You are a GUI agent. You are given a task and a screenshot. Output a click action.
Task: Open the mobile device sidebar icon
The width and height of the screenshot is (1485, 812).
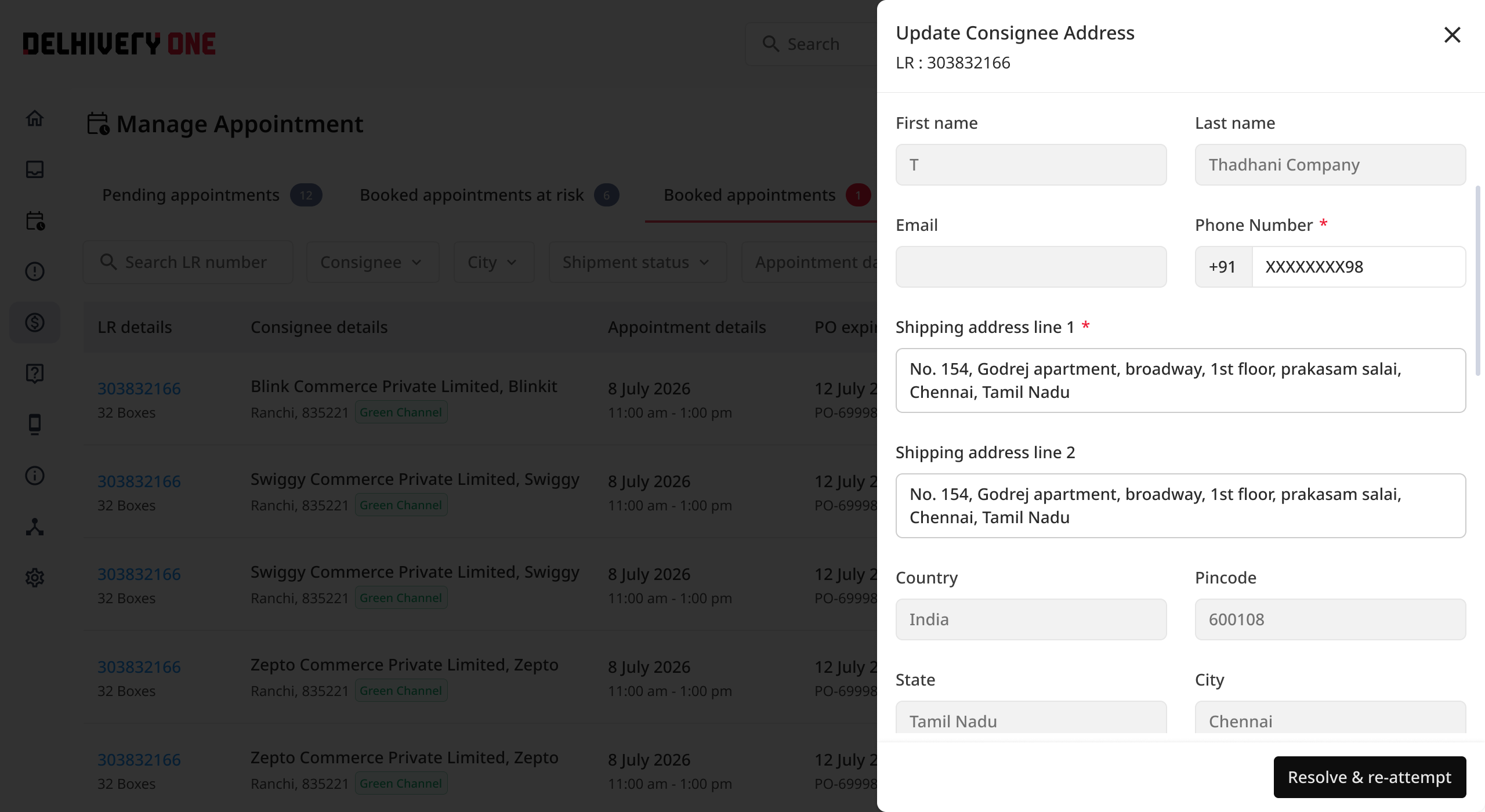click(x=35, y=425)
